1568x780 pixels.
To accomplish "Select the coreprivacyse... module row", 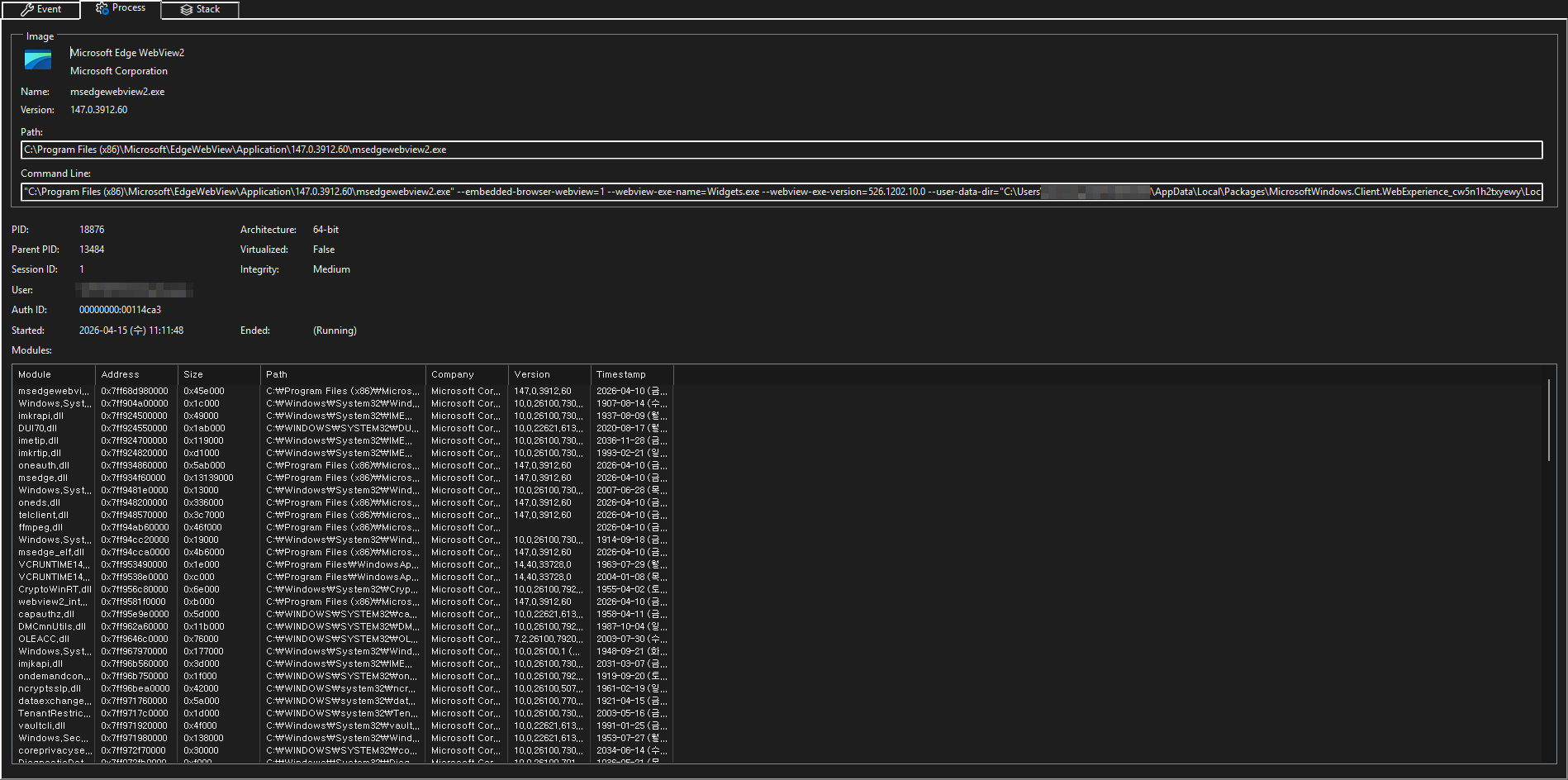I will 343,750.
